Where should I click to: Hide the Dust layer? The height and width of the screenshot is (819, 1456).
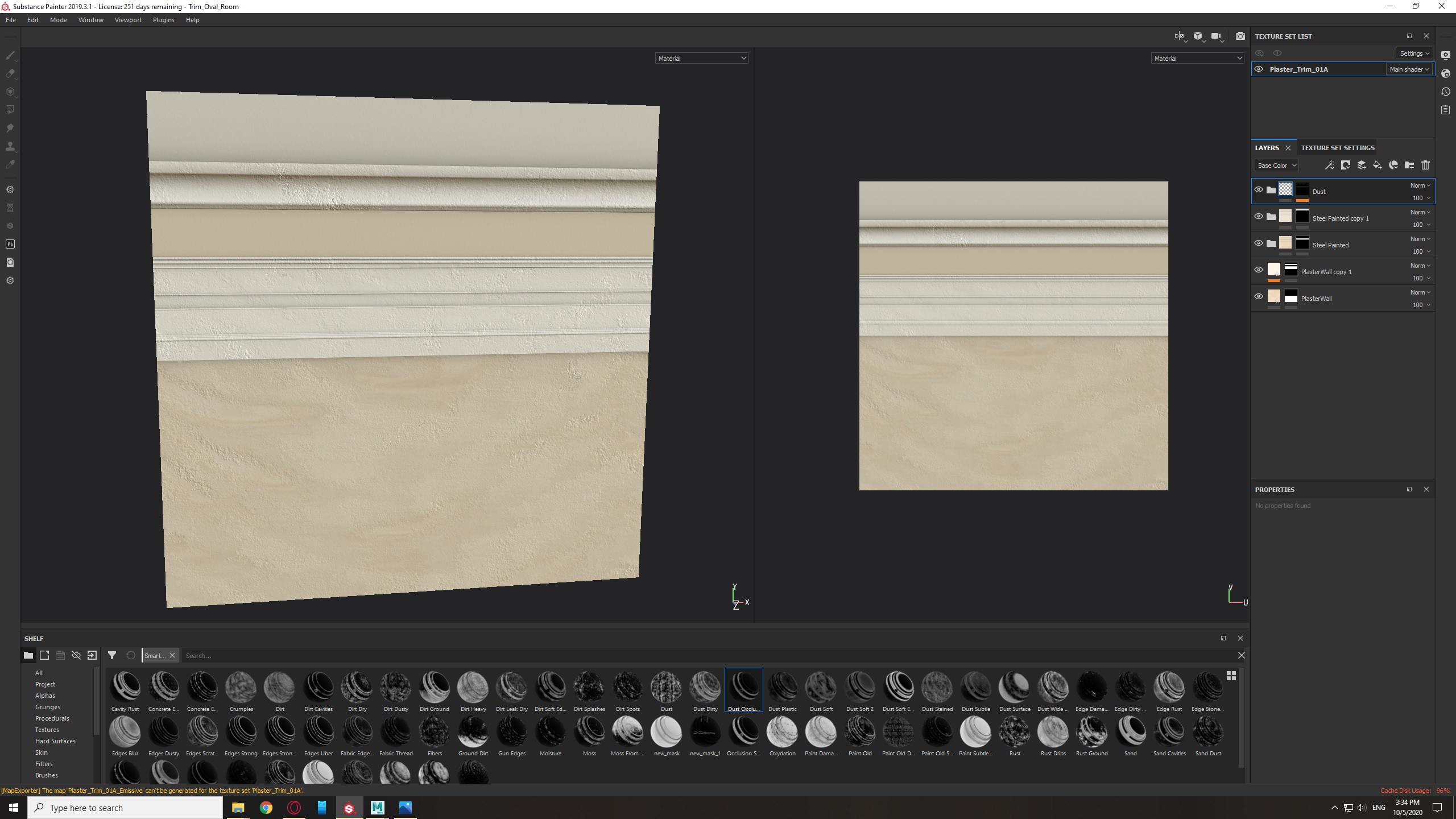pos(1259,190)
